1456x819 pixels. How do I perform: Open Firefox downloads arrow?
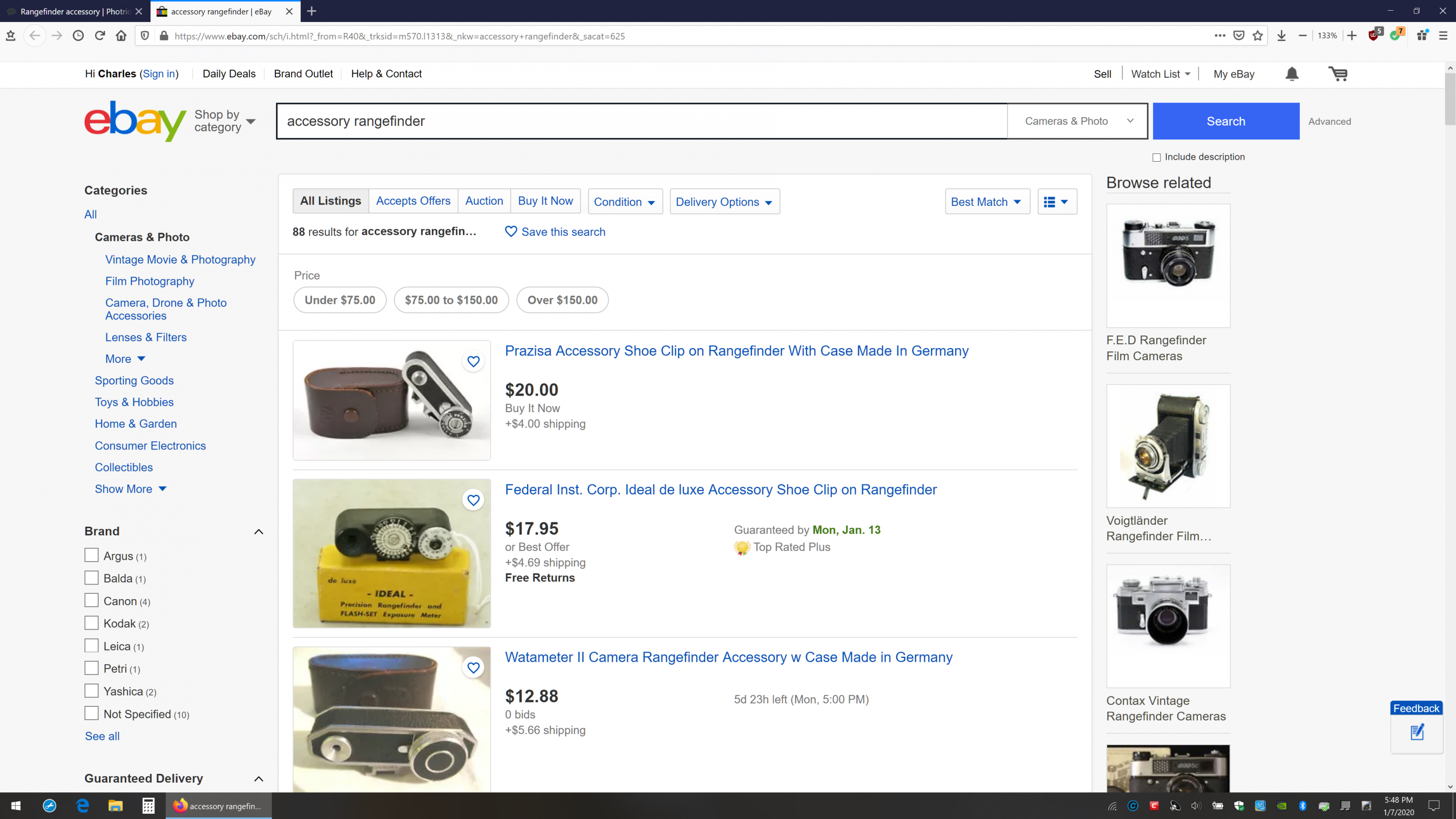pyautogui.click(x=1281, y=35)
